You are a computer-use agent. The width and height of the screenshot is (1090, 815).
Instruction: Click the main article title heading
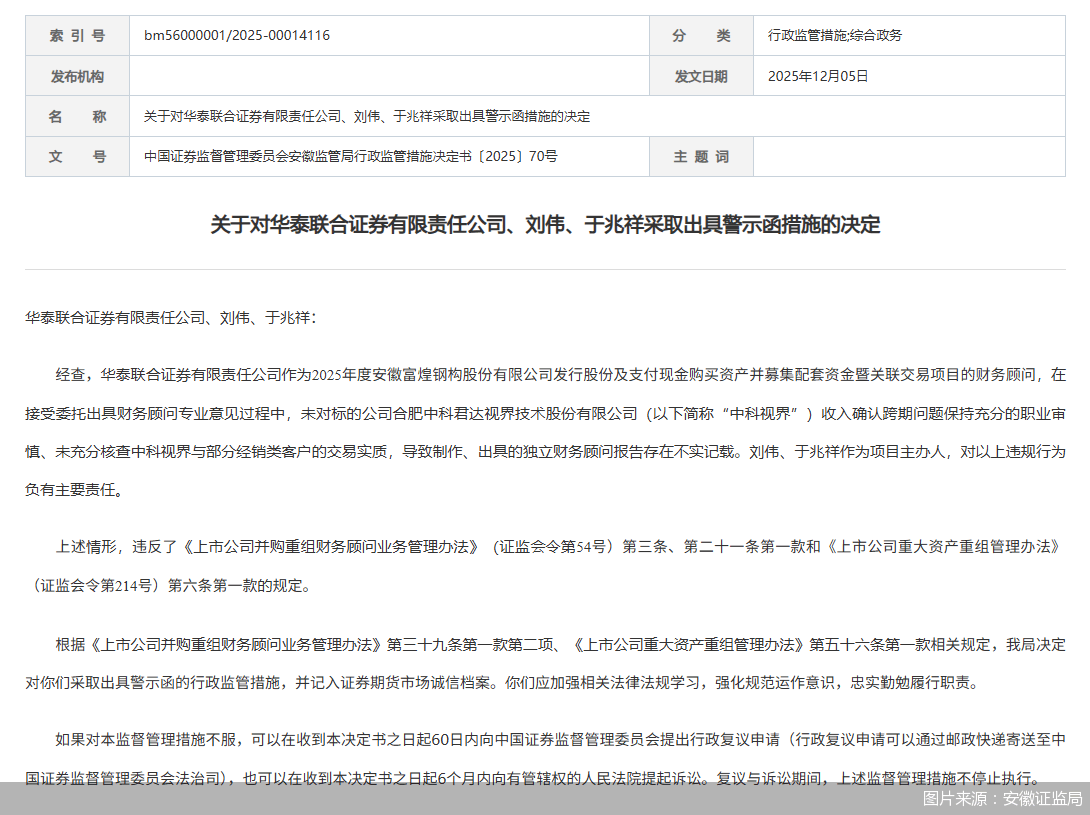click(x=545, y=226)
